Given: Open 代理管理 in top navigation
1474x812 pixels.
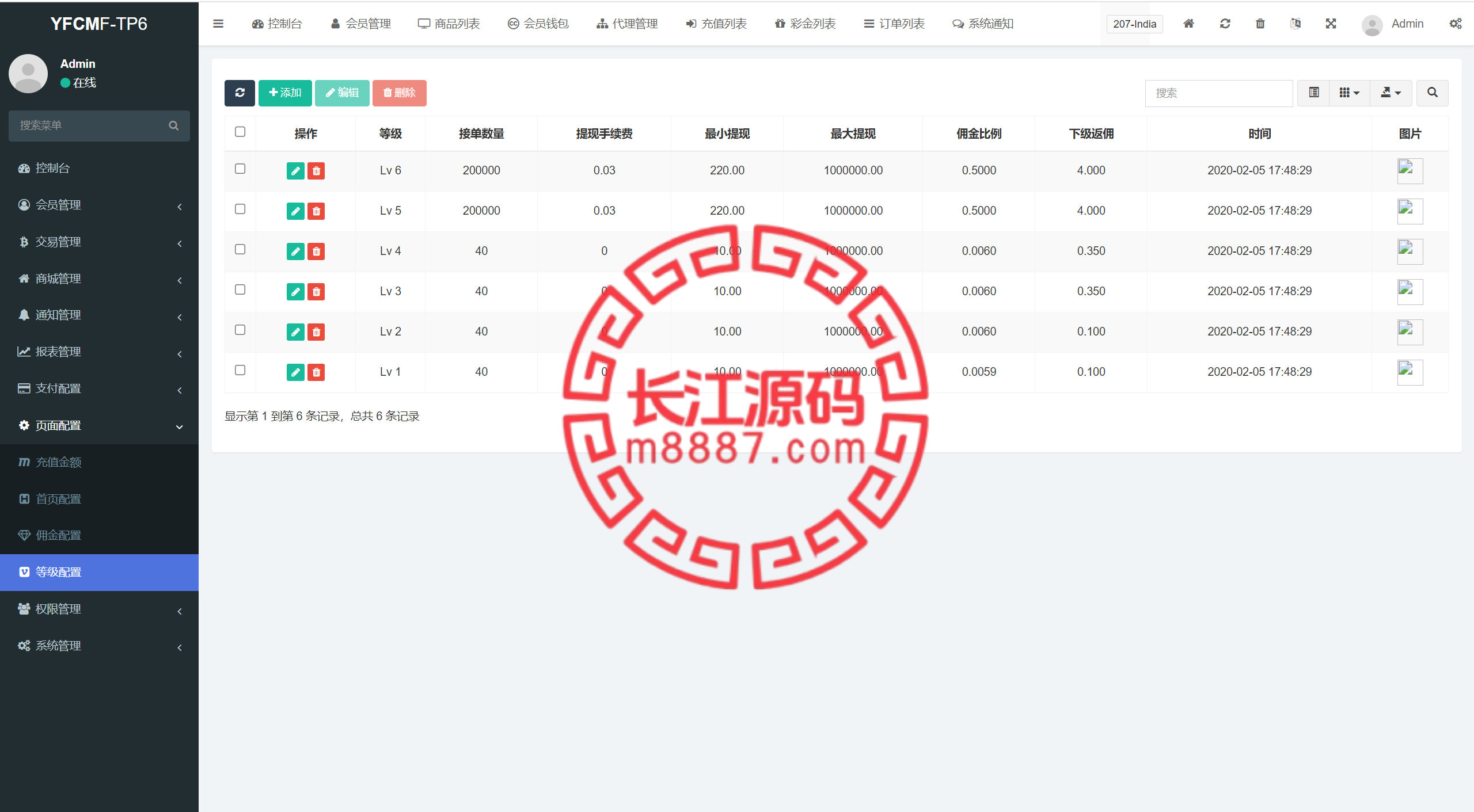Looking at the screenshot, I should (627, 24).
